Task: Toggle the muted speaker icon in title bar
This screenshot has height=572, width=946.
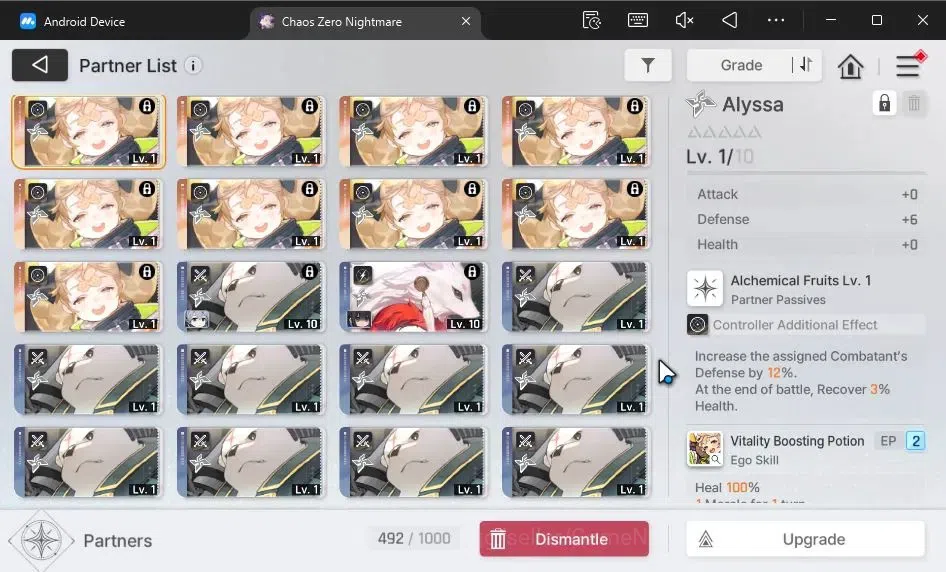Action: pos(684,21)
